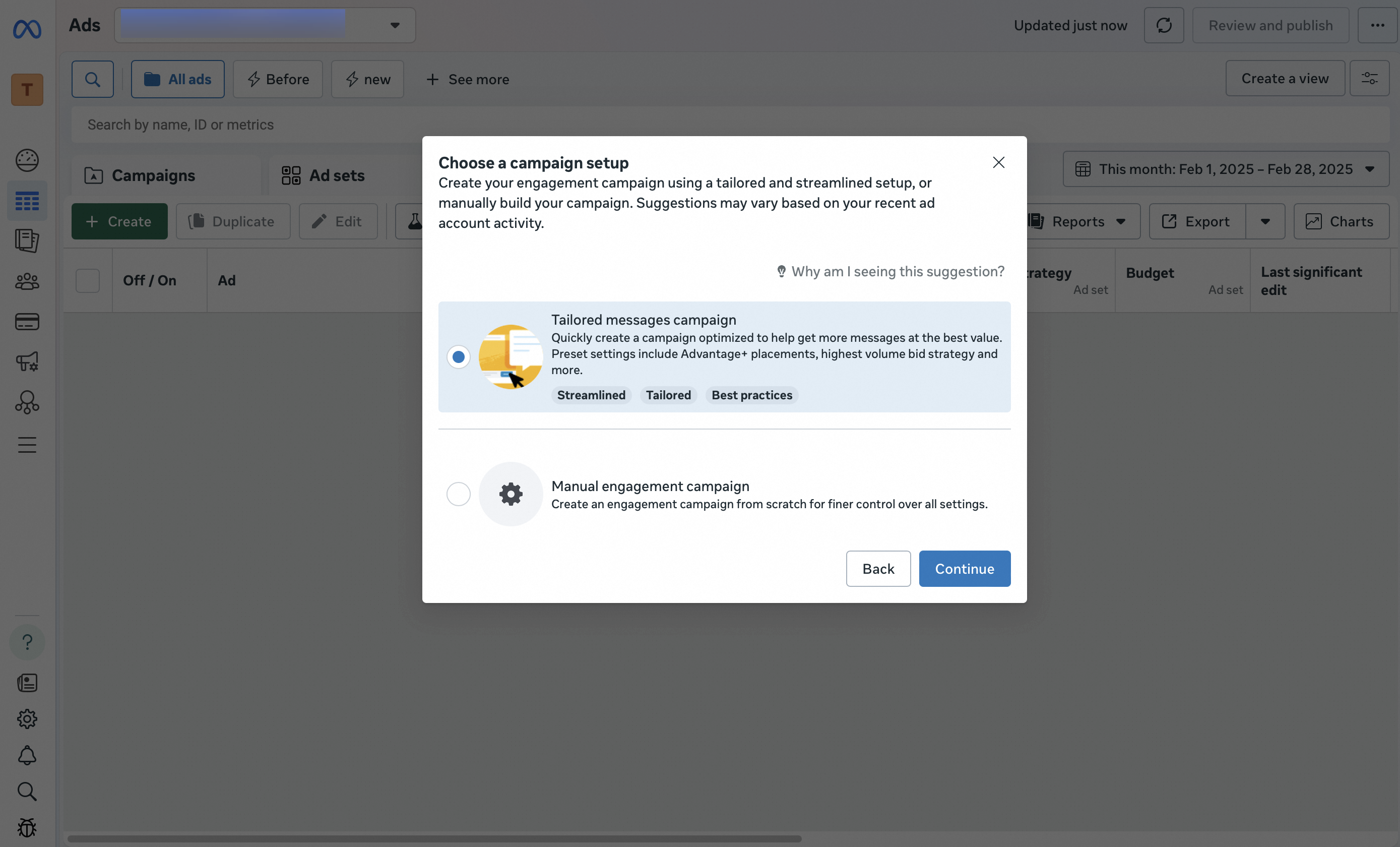This screenshot has width=1400, height=847.
Task: Open Account overview gauge icon in sidebar
Action: click(x=27, y=160)
